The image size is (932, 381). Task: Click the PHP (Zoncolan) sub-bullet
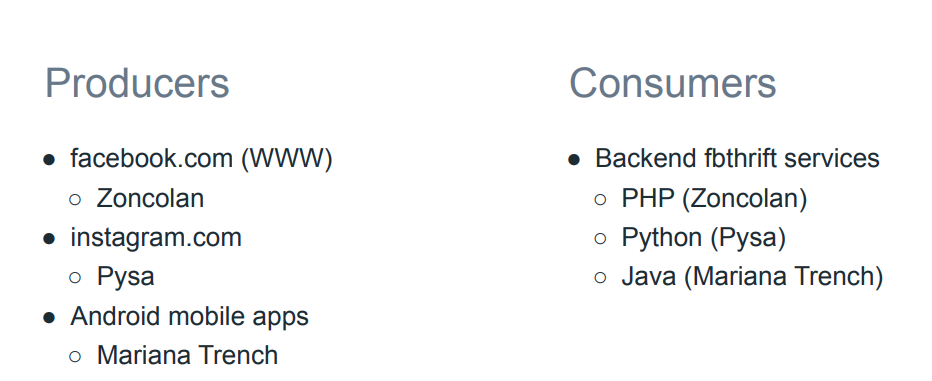(714, 199)
